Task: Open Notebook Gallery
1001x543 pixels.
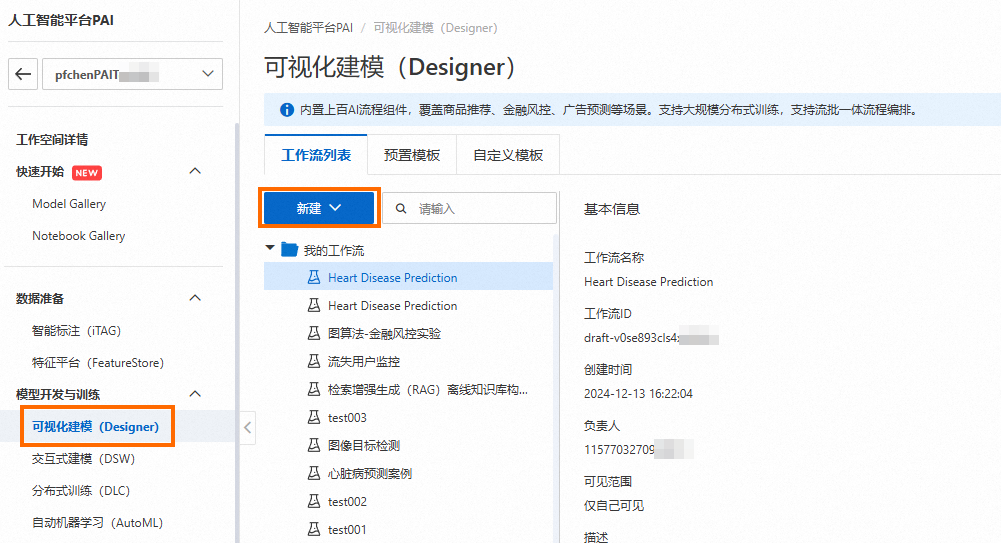Action: coord(79,235)
